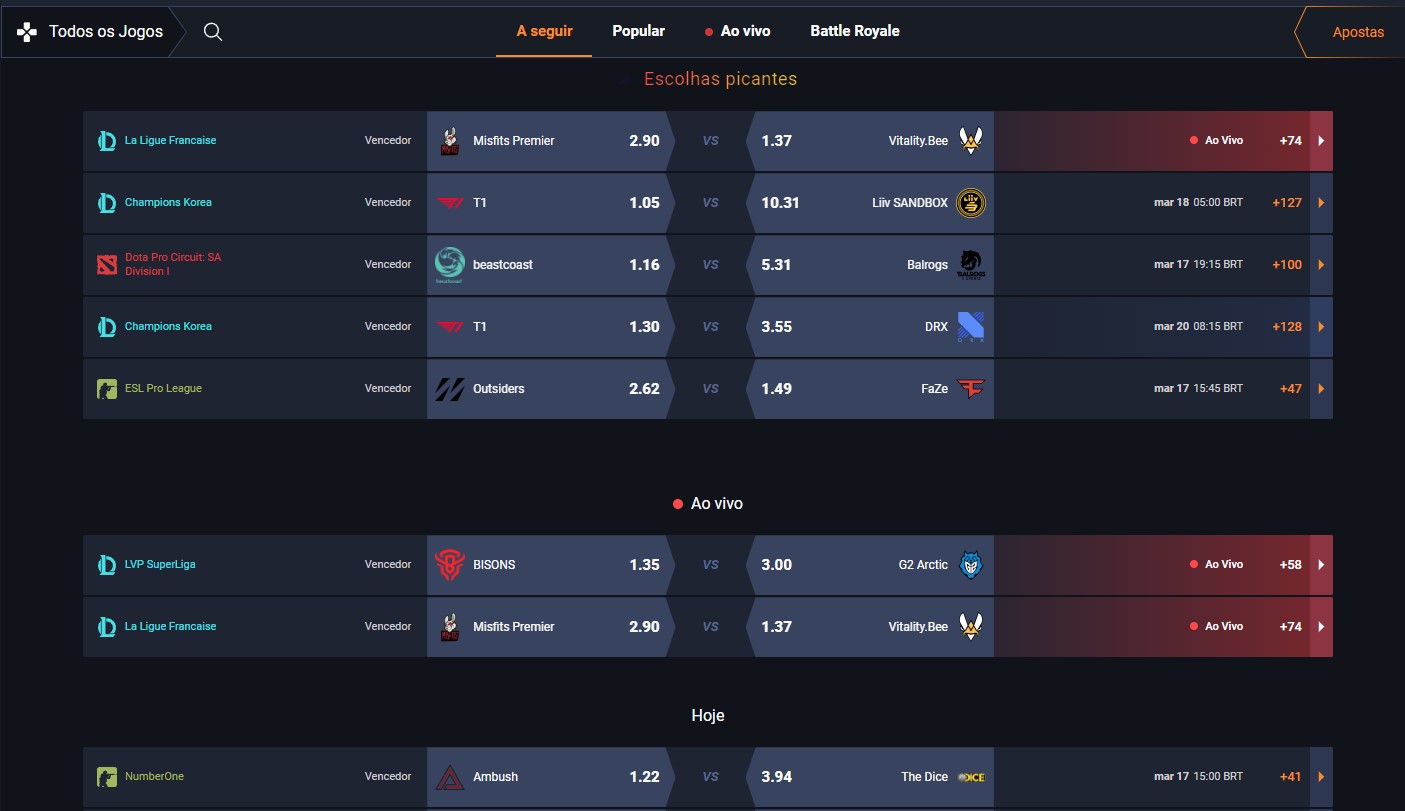The height and width of the screenshot is (811, 1405).
Task: Click the T1 team logo
Action: coord(449,202)
